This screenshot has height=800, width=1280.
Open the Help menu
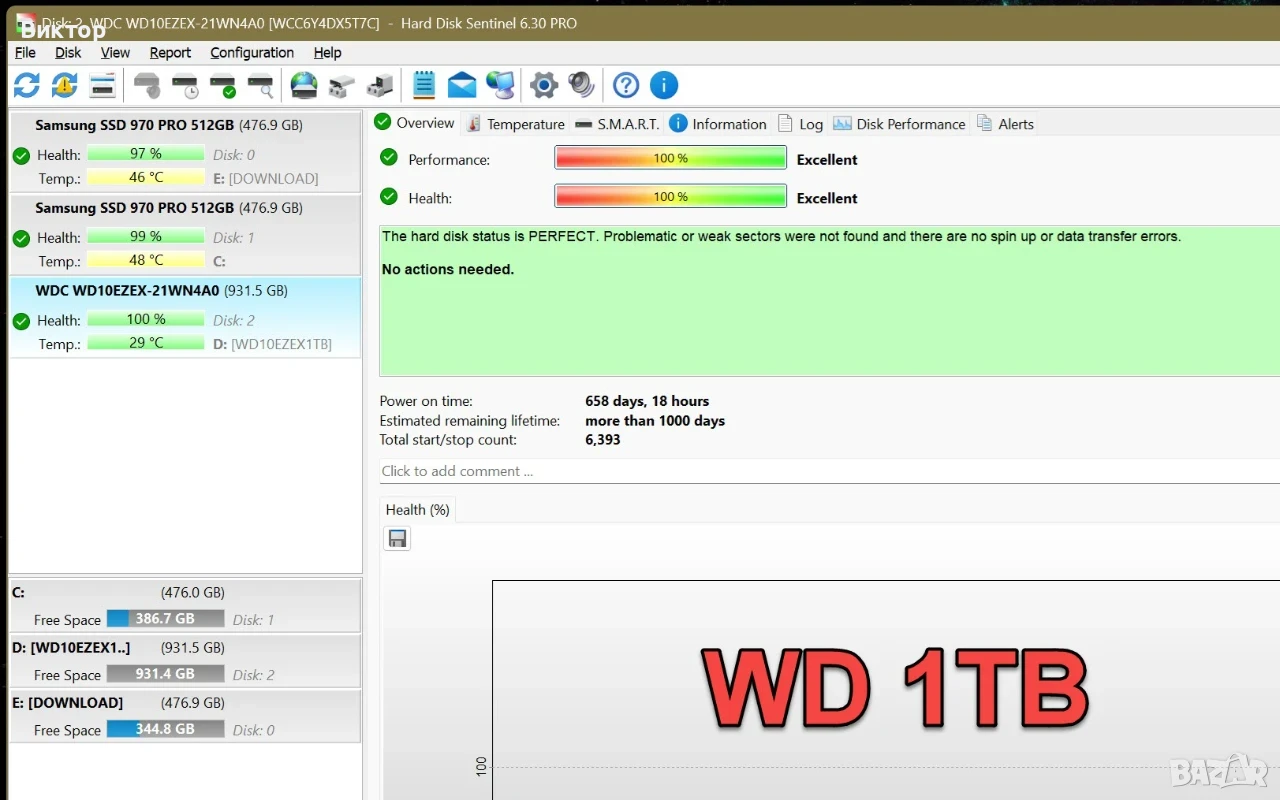[x=327, y=52]
